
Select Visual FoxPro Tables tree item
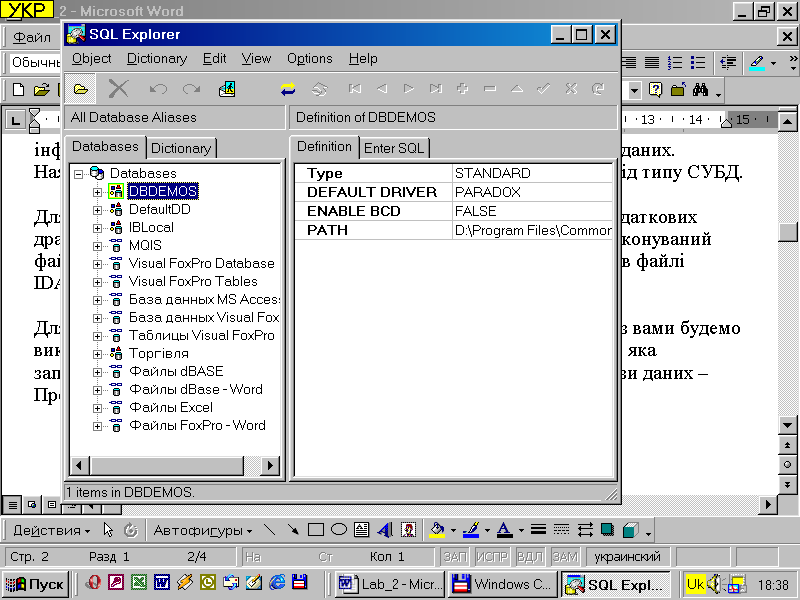[x=193, y=282]
